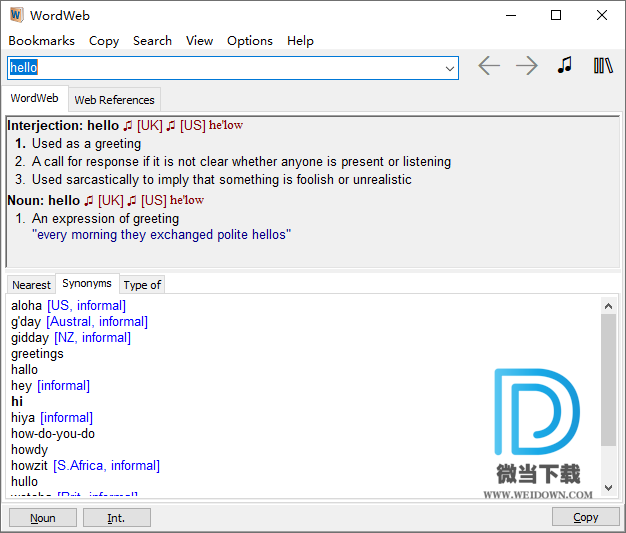
Task: Click definition 'A call for response' line
Action: 241,162
